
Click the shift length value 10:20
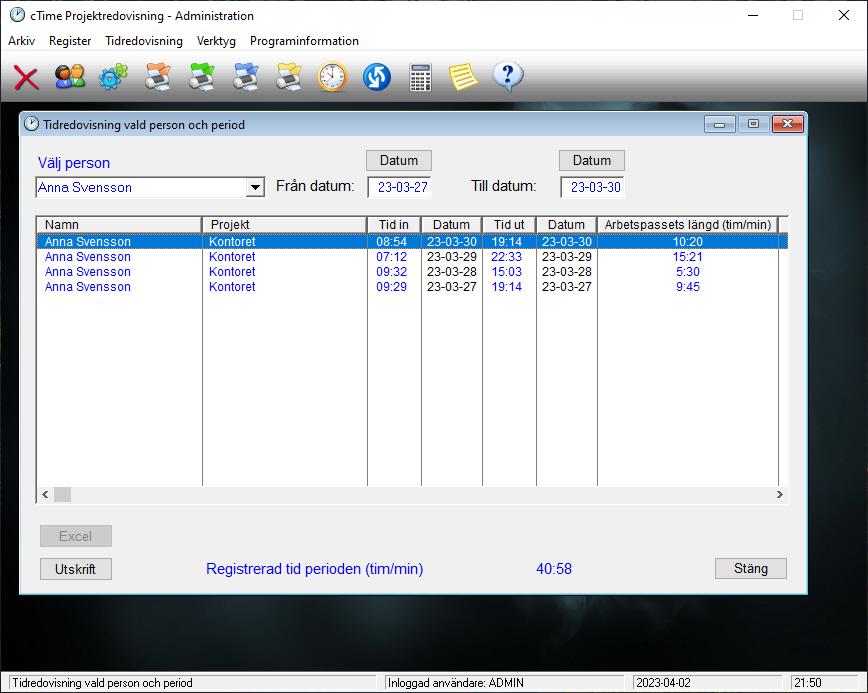[x=688, y=241]
